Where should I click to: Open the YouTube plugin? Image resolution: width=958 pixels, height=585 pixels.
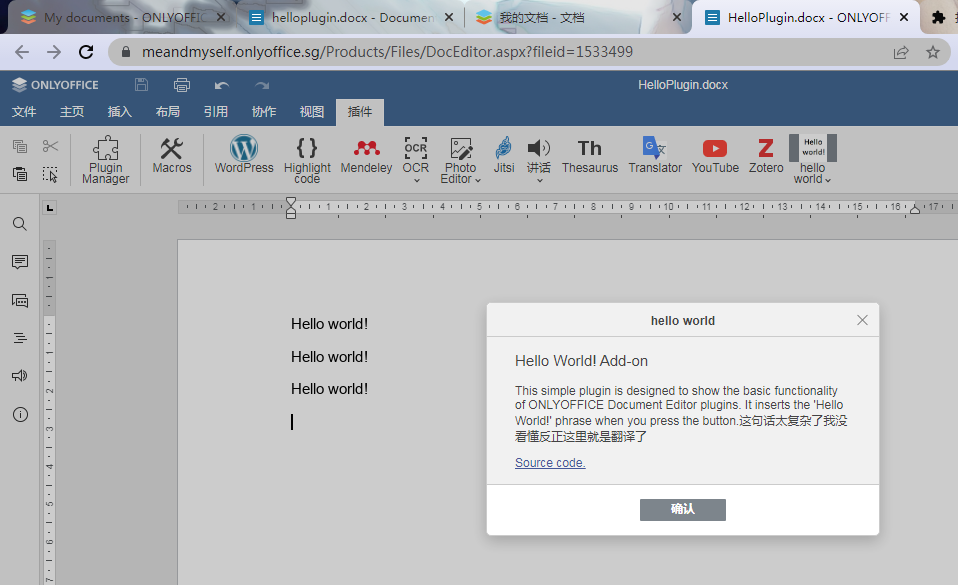tap(715, 155)
